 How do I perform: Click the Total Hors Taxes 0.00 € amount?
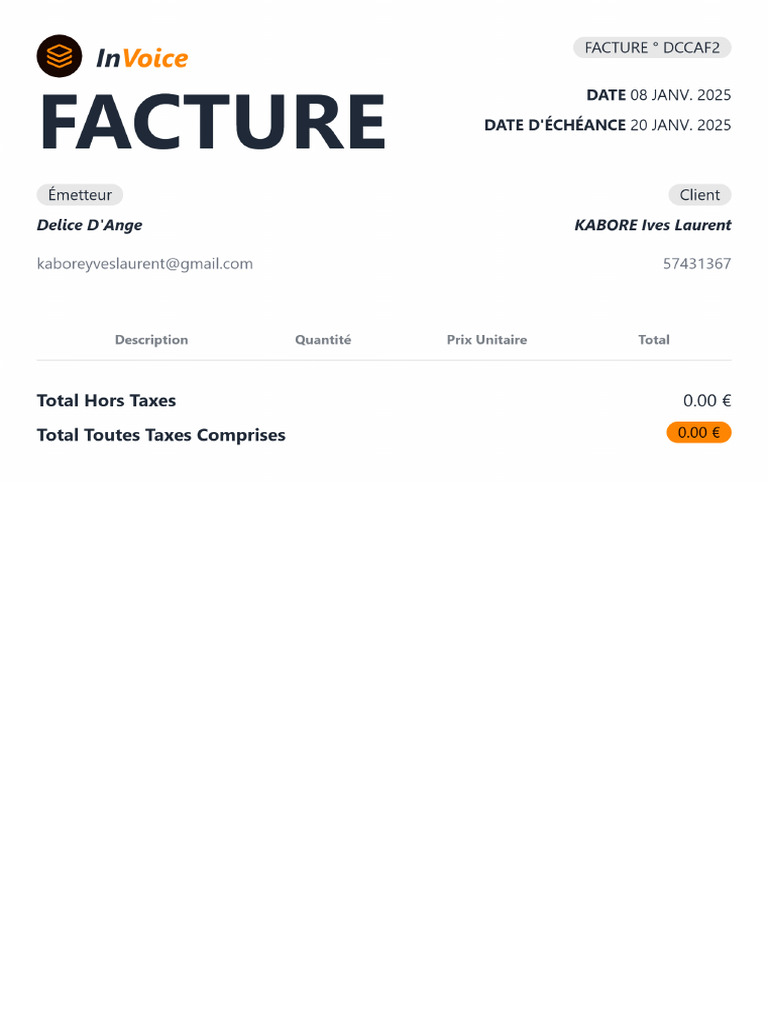[x=707, y=401]
